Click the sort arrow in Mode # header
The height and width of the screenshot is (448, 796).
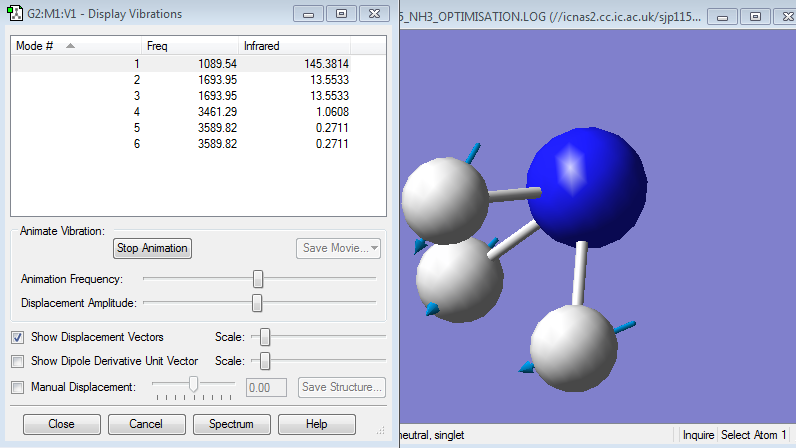[70, 47]
